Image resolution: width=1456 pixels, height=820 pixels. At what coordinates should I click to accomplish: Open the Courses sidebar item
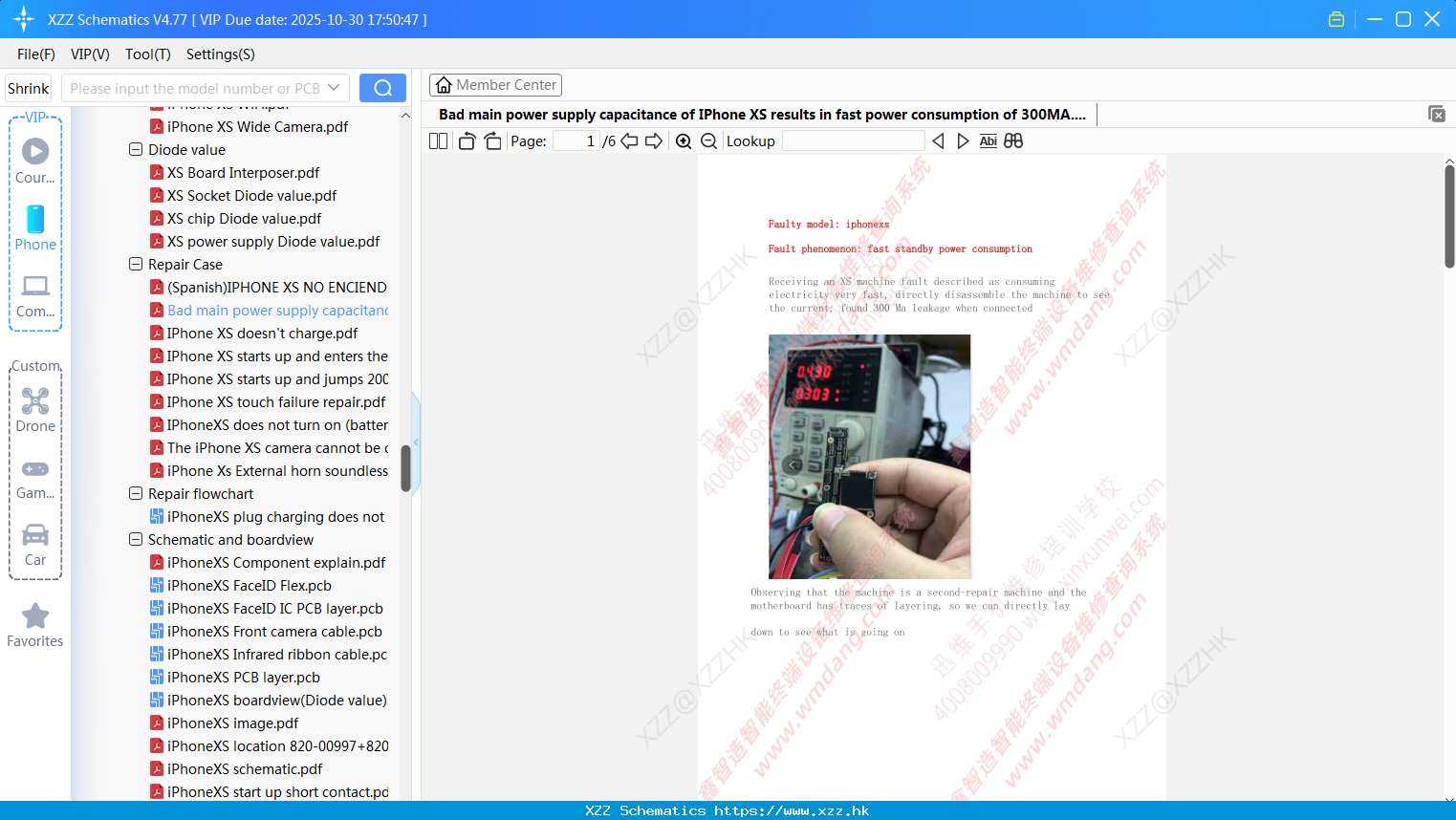point(35,162)
